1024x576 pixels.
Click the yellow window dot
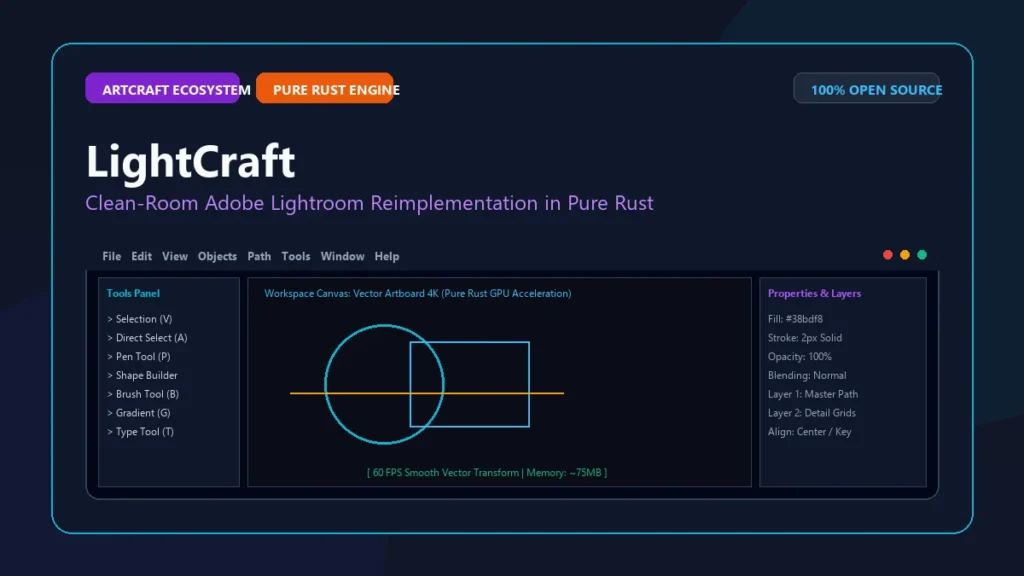tap(904, 255)
